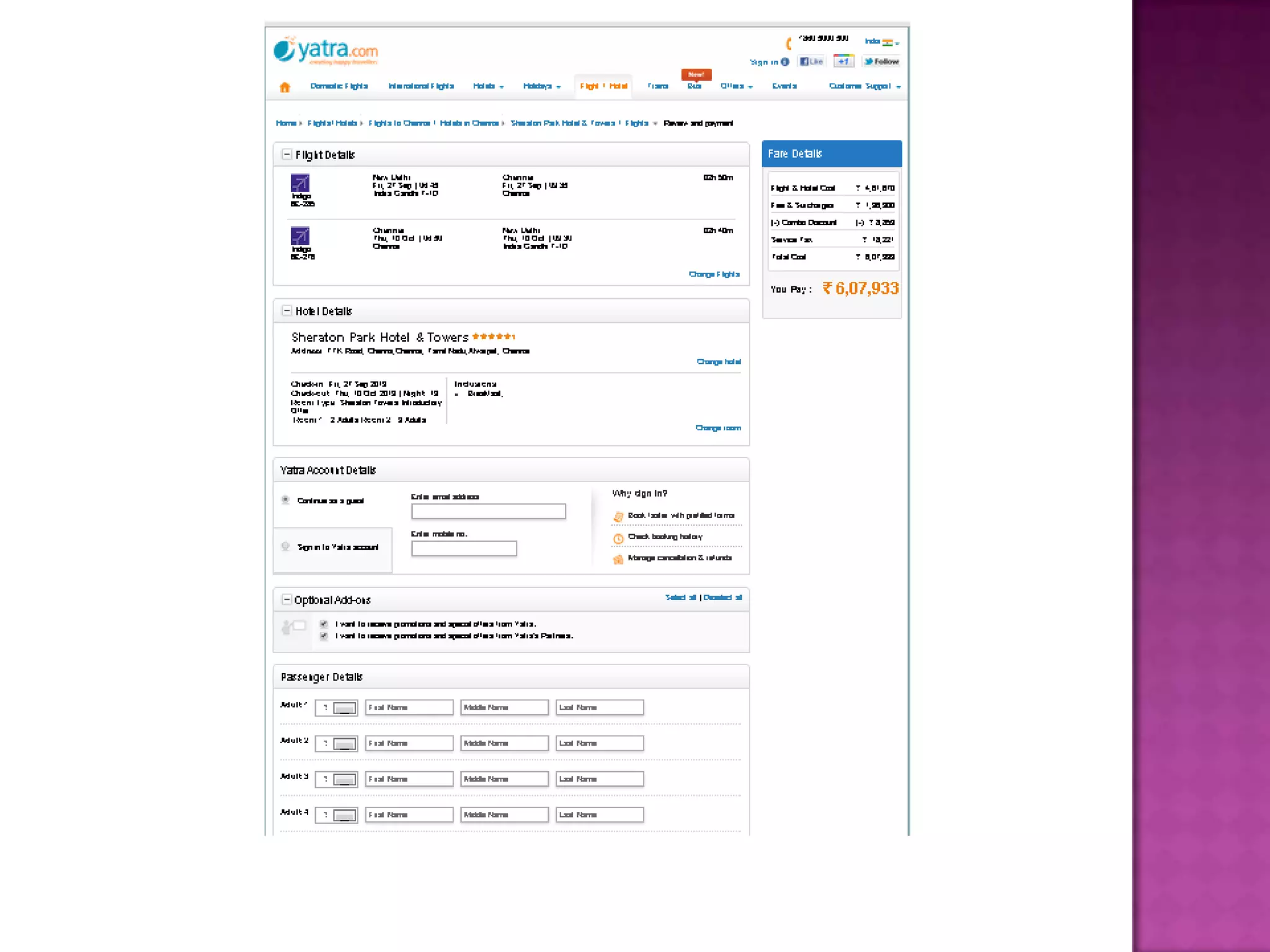Click the Change Flights link
Screen dimensions: 1270x952
[714, 274]
